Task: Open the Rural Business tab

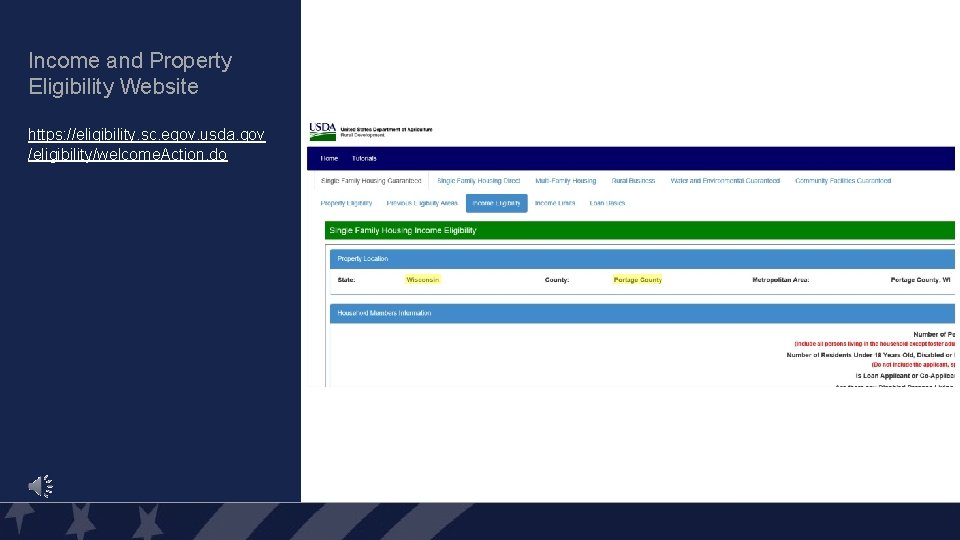Action: click(x=633, y=181)
